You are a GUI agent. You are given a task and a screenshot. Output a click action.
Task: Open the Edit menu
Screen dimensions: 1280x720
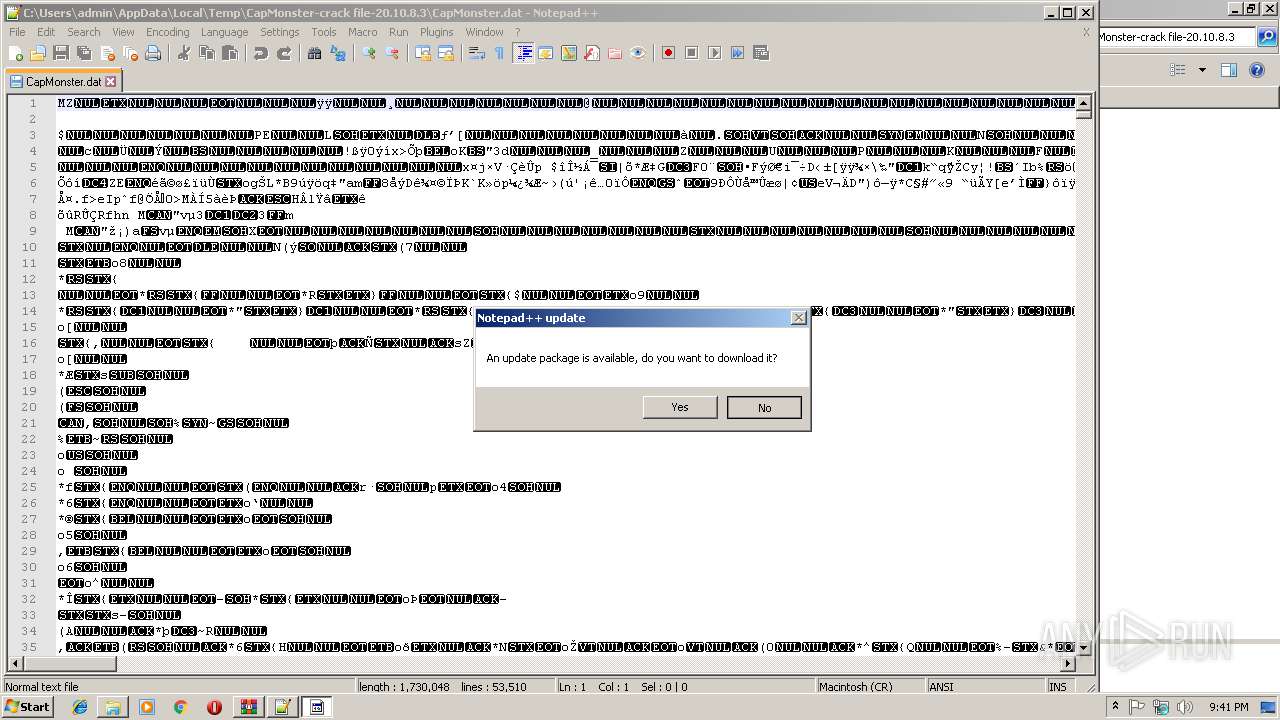(x=46, y=32)
